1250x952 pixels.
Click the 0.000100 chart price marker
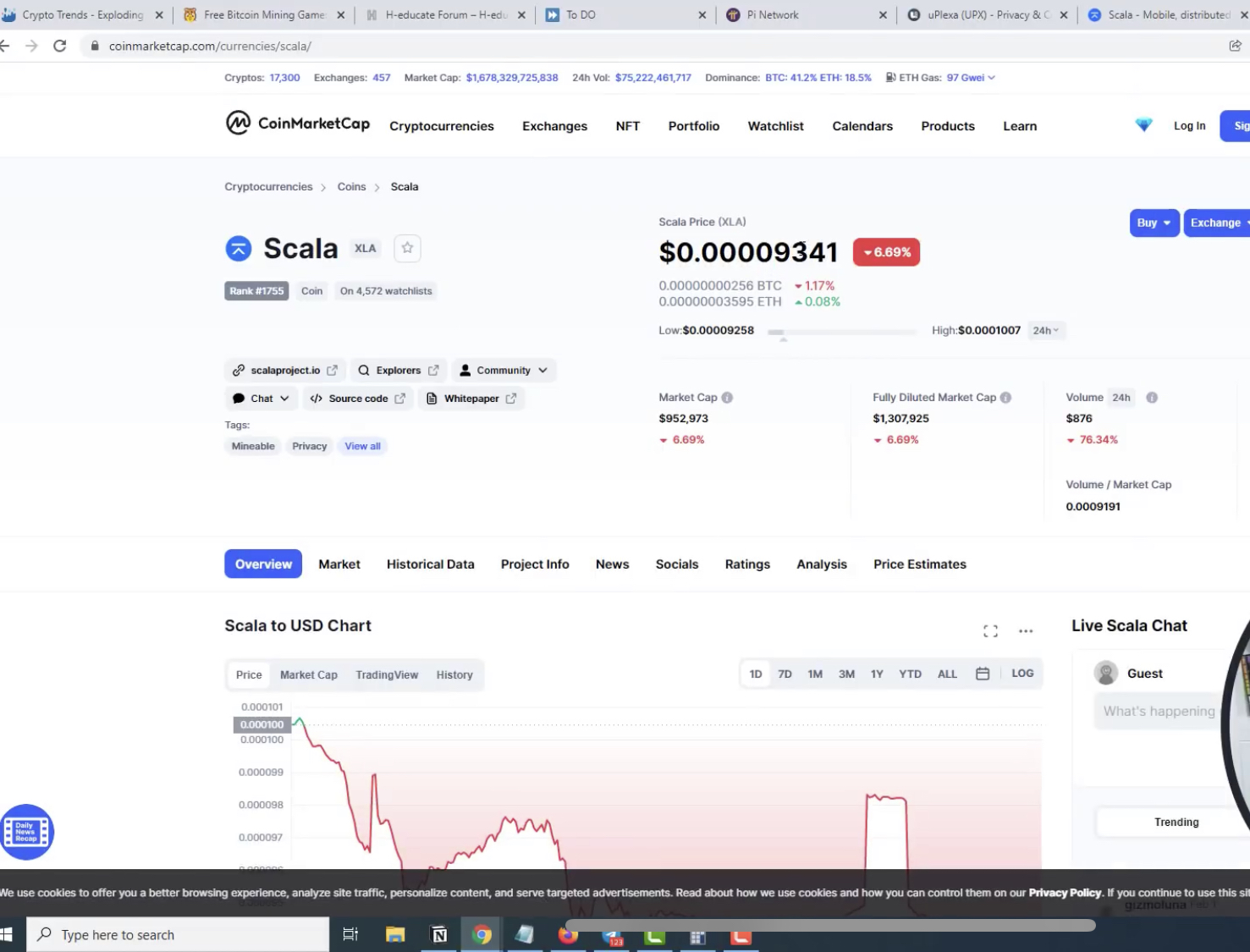262,724
